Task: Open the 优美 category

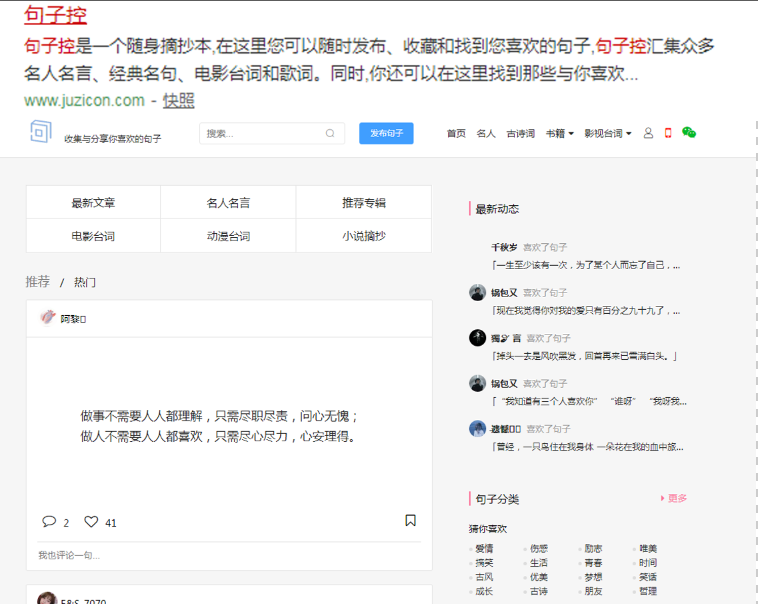Action: 539,577
